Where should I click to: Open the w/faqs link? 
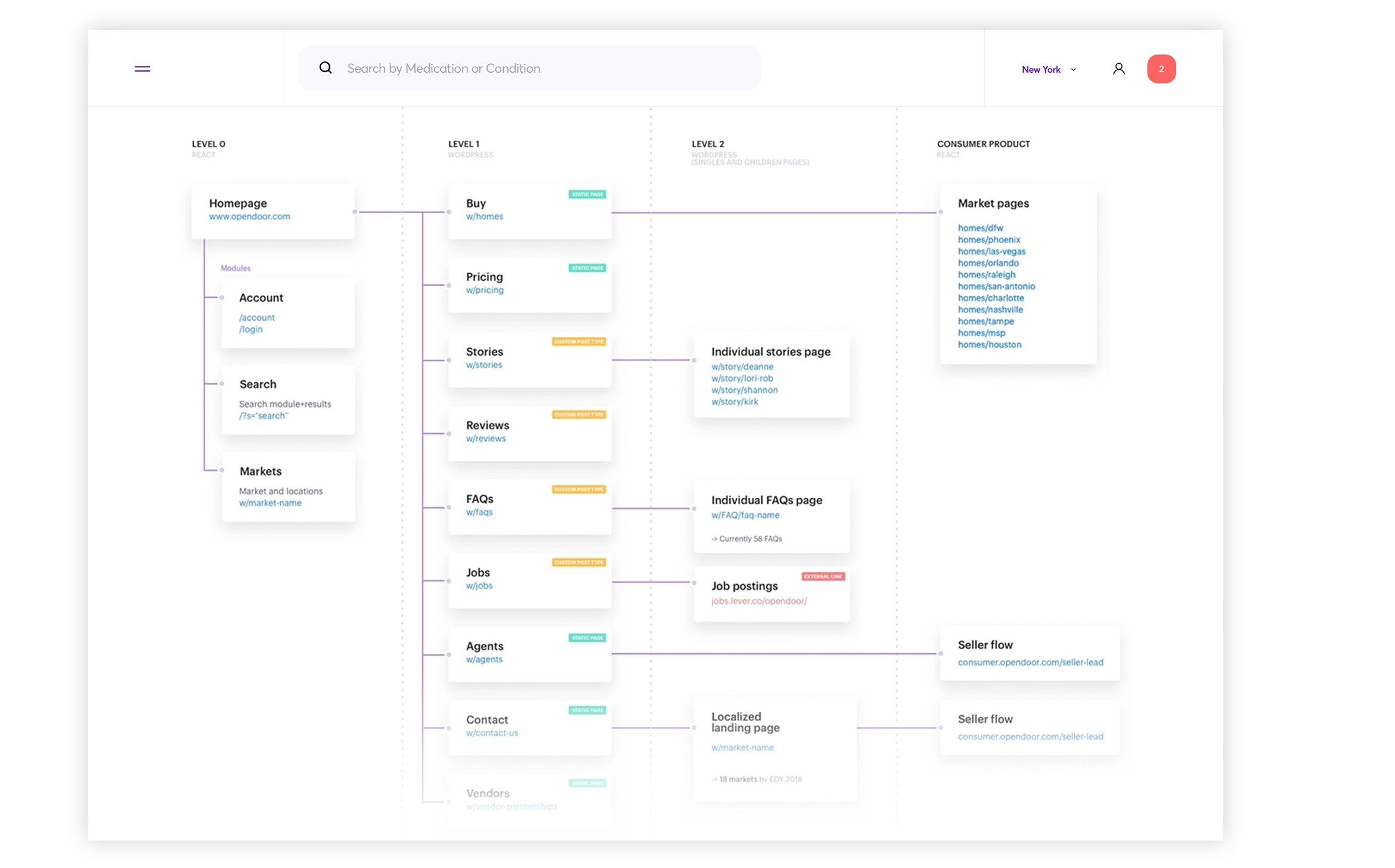pos(479,513)
